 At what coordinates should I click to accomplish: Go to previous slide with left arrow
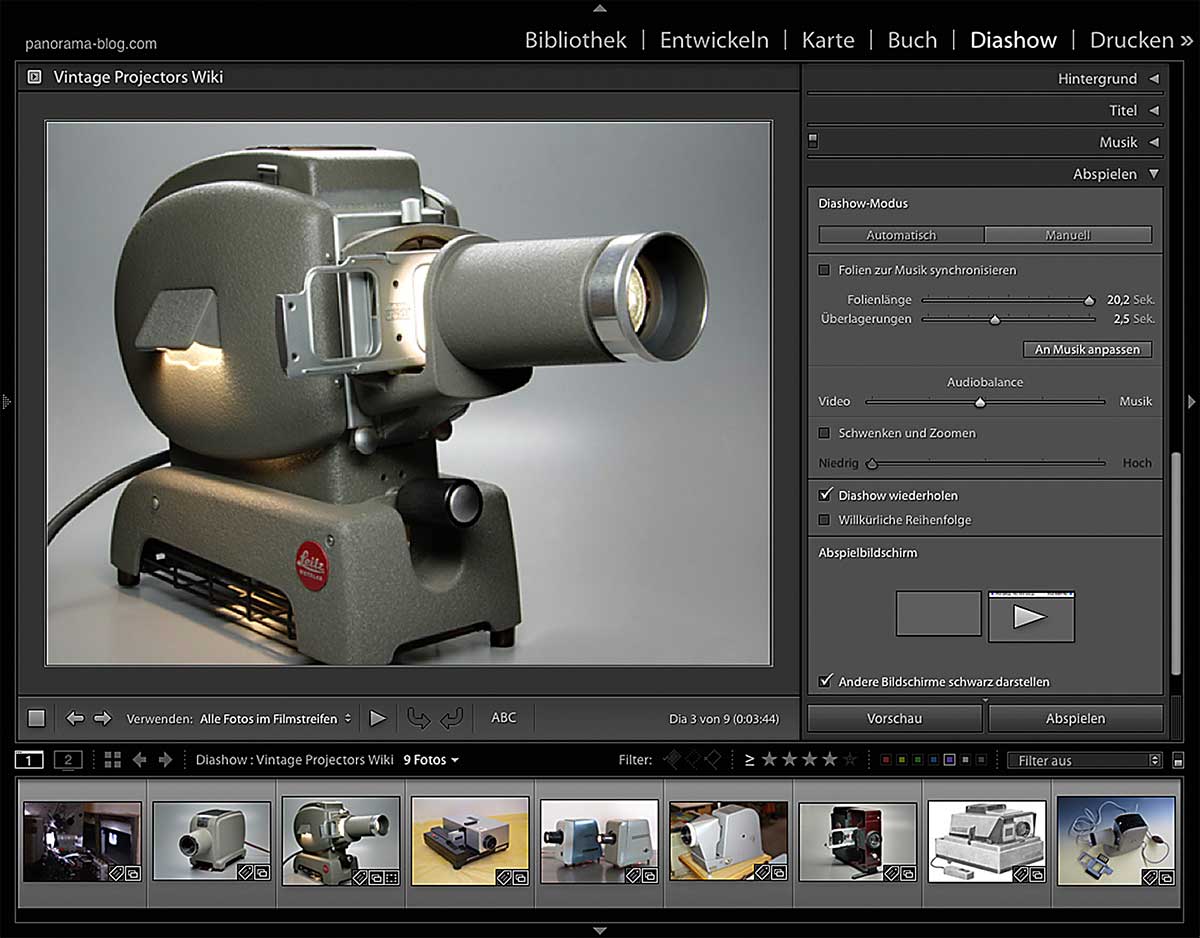[75, 718]
